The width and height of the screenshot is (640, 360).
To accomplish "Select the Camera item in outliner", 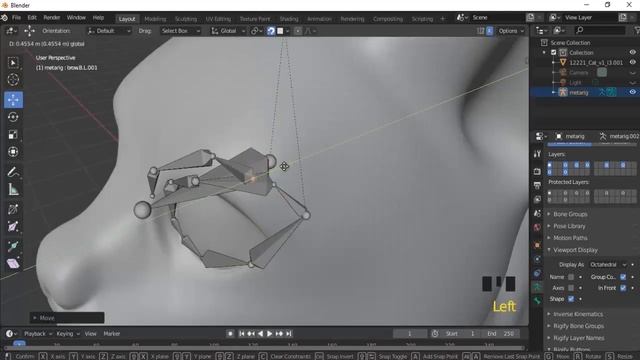I will (x=579, y=73).
